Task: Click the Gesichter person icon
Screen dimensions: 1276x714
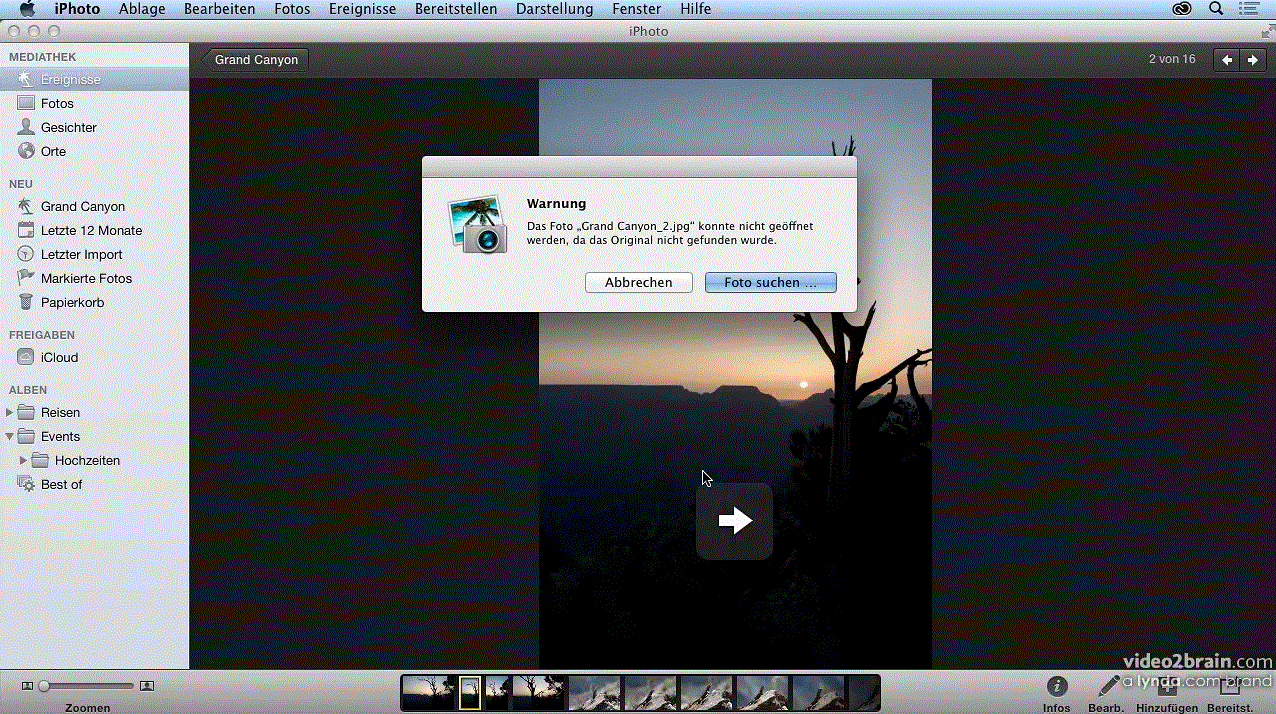Action: coord(25,127)
